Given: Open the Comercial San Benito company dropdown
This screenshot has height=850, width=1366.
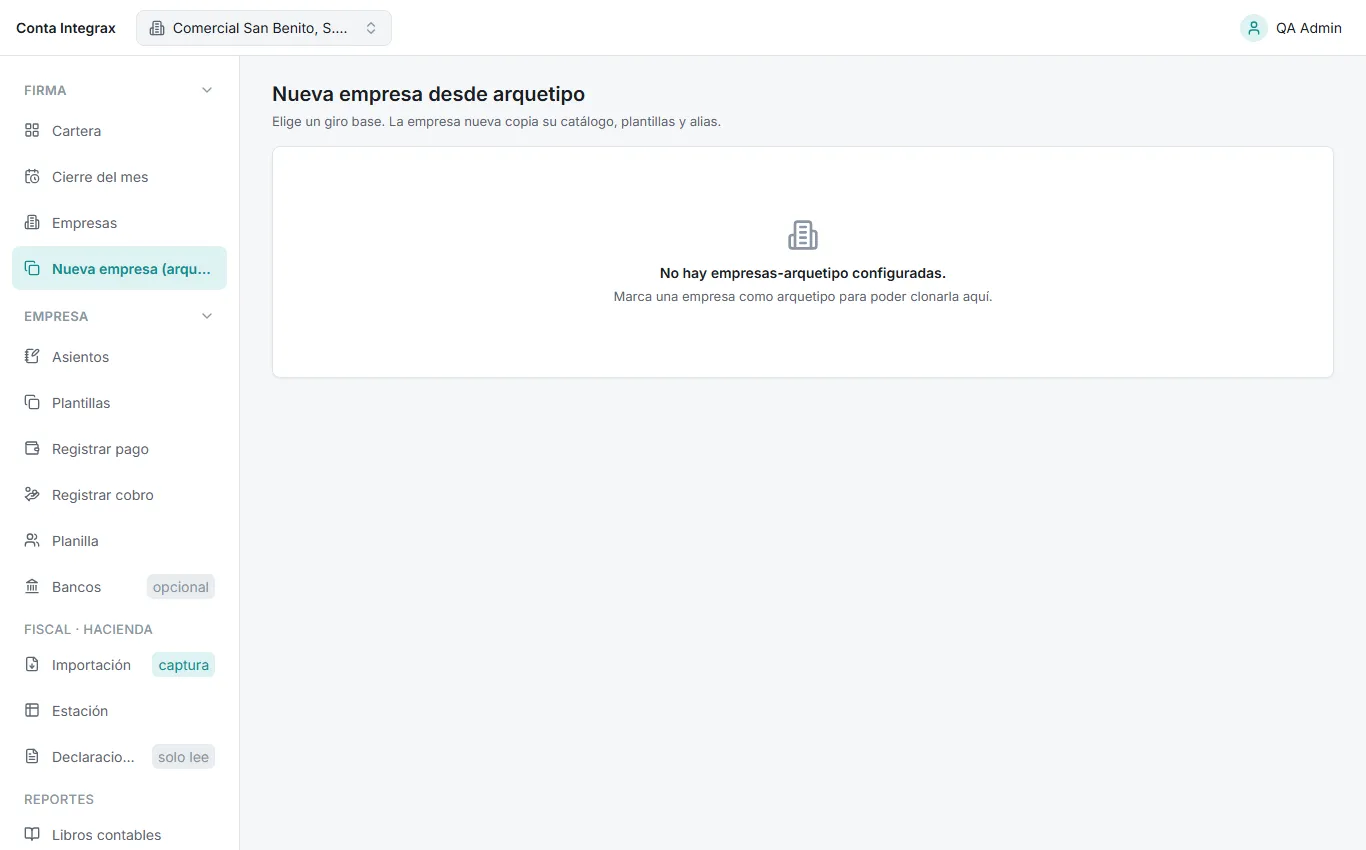Looking at the screenshot, I should [264, 28].
